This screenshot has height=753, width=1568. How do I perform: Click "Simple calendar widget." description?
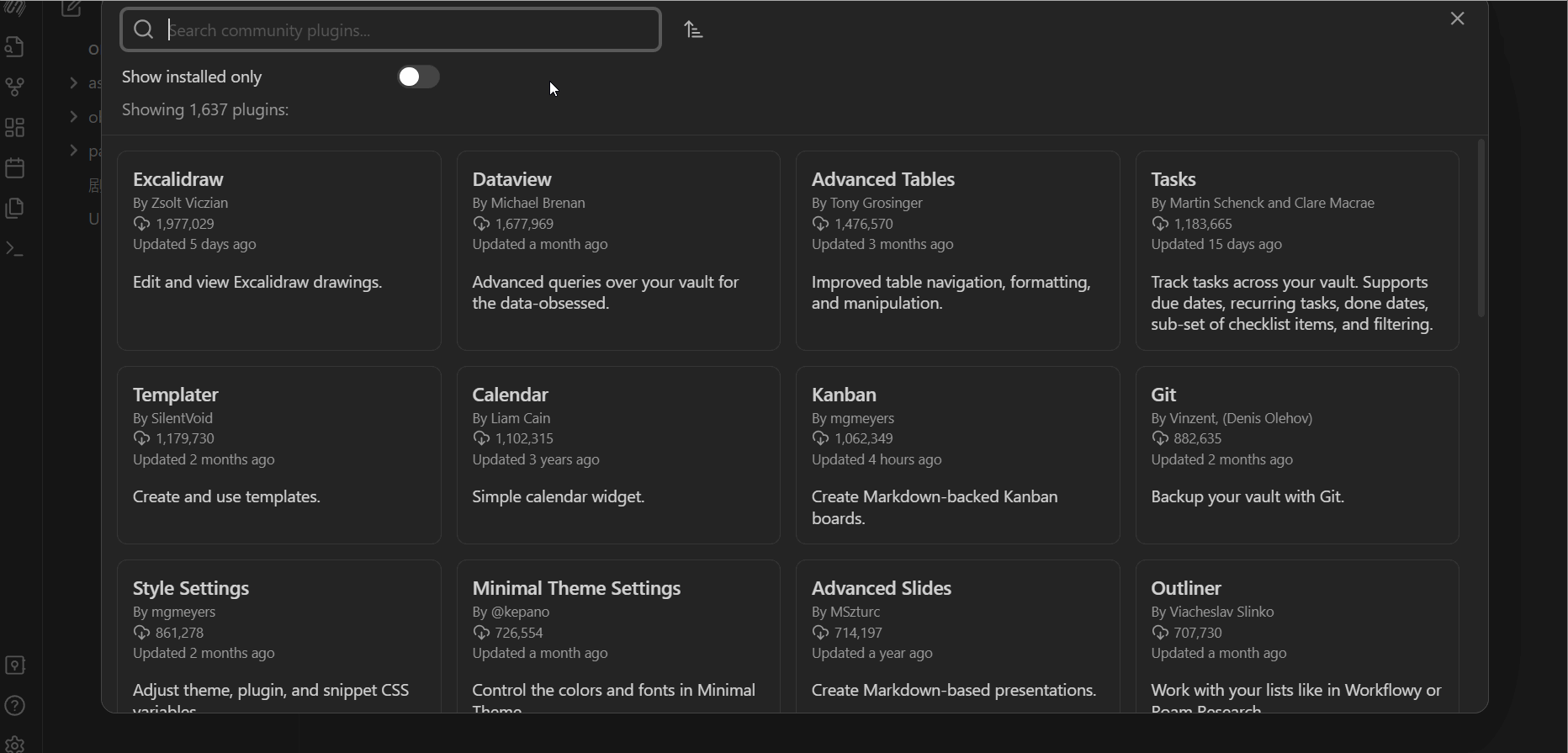[559, 497]
